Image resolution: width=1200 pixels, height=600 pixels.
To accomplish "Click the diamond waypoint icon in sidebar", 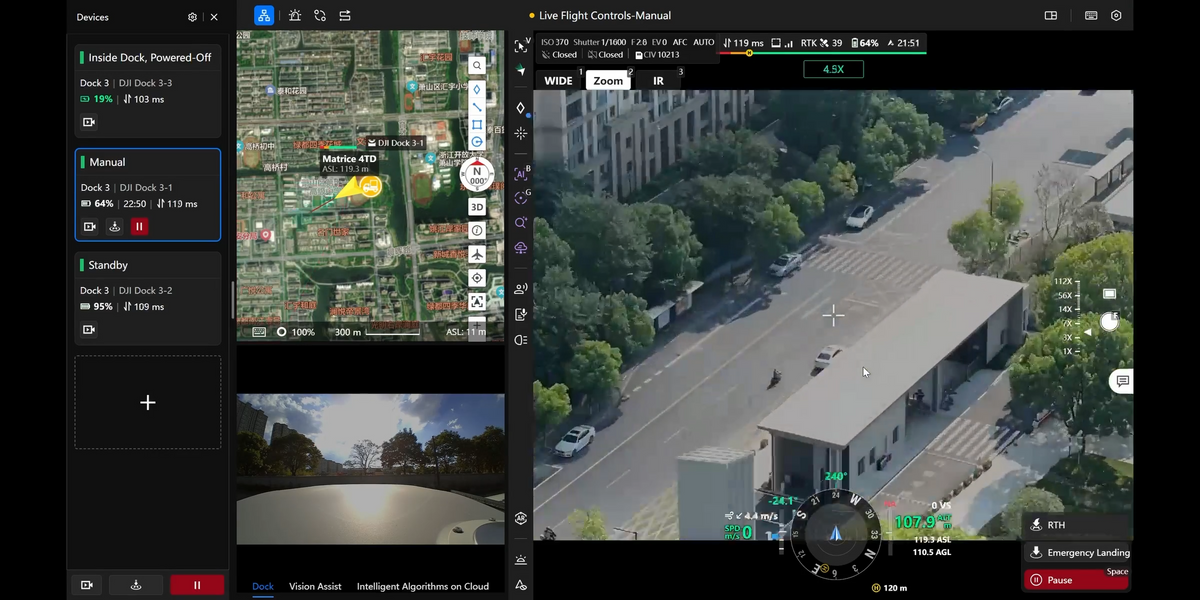I will (x=520, y=108).
